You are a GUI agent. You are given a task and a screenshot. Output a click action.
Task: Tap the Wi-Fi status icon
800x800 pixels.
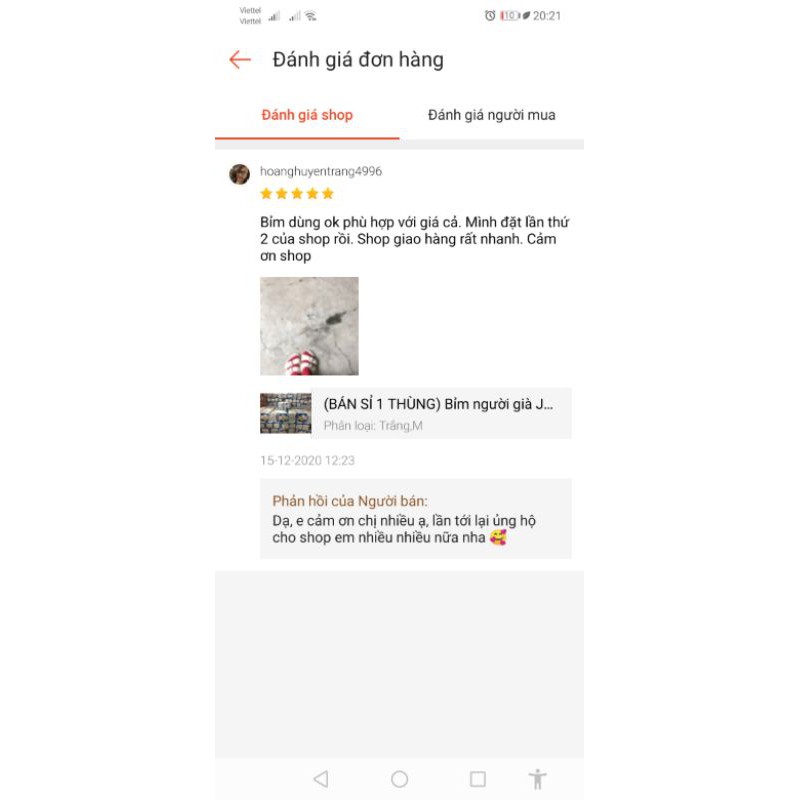311,16
